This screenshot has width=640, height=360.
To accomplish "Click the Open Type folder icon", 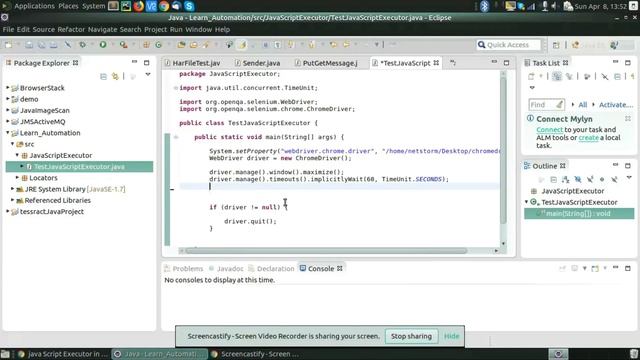I will coord(181,44).
